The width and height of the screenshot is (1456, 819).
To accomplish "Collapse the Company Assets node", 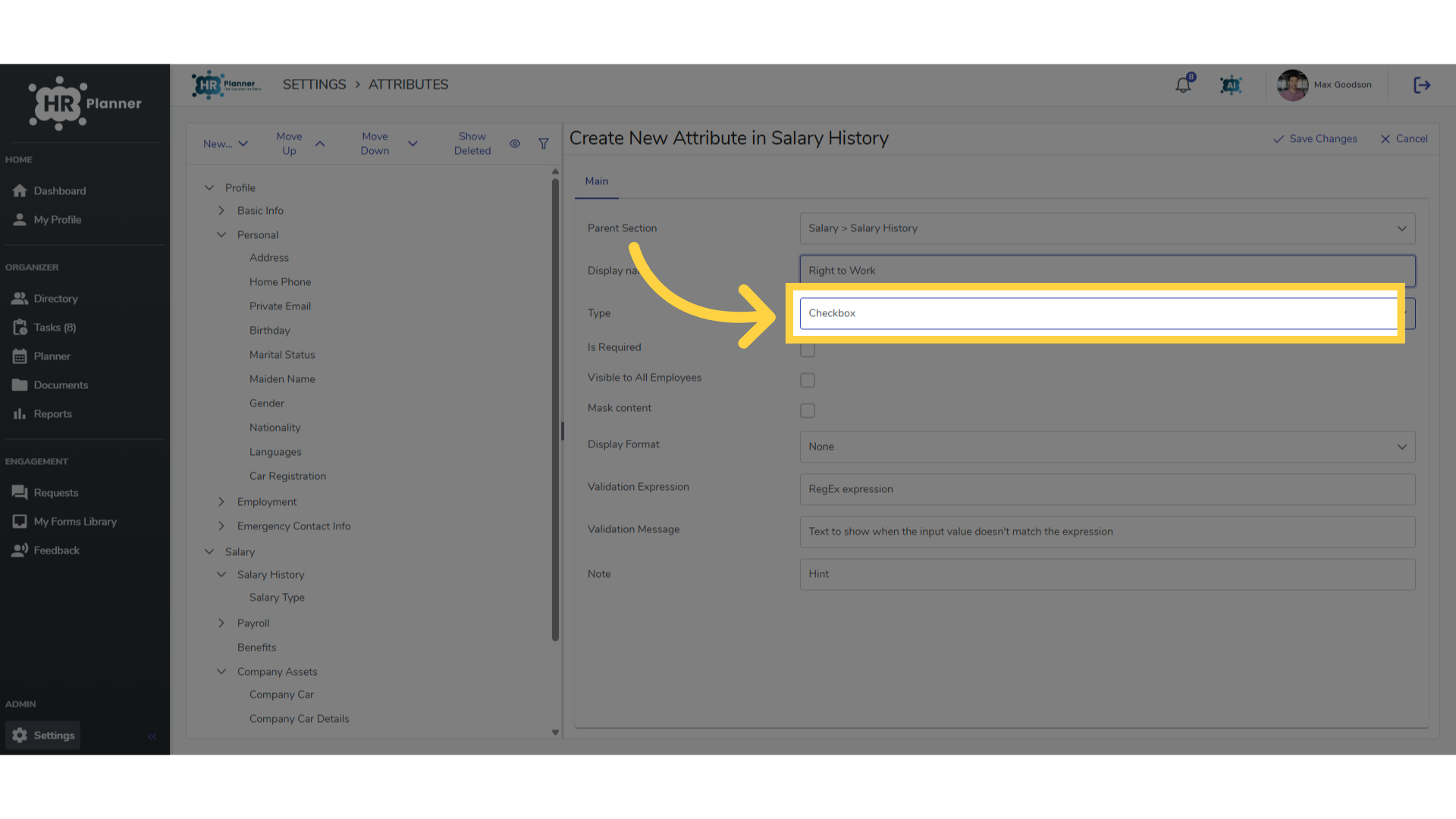I will (x=221, y=672).
